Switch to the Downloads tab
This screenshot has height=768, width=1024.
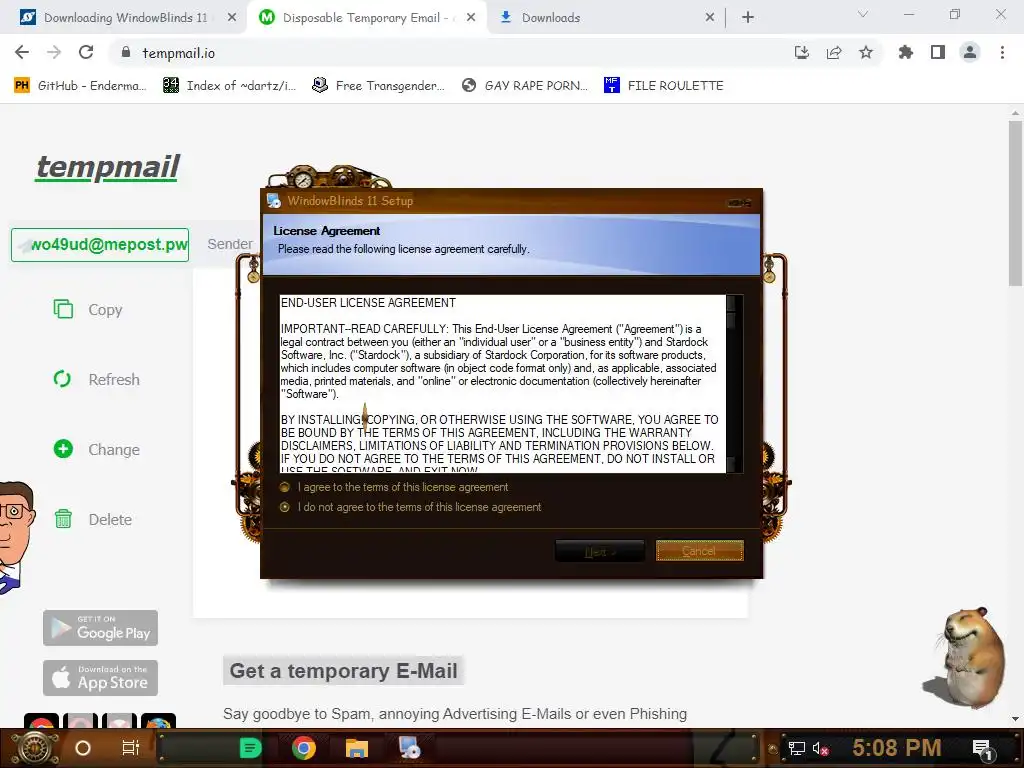coord(551,18)
